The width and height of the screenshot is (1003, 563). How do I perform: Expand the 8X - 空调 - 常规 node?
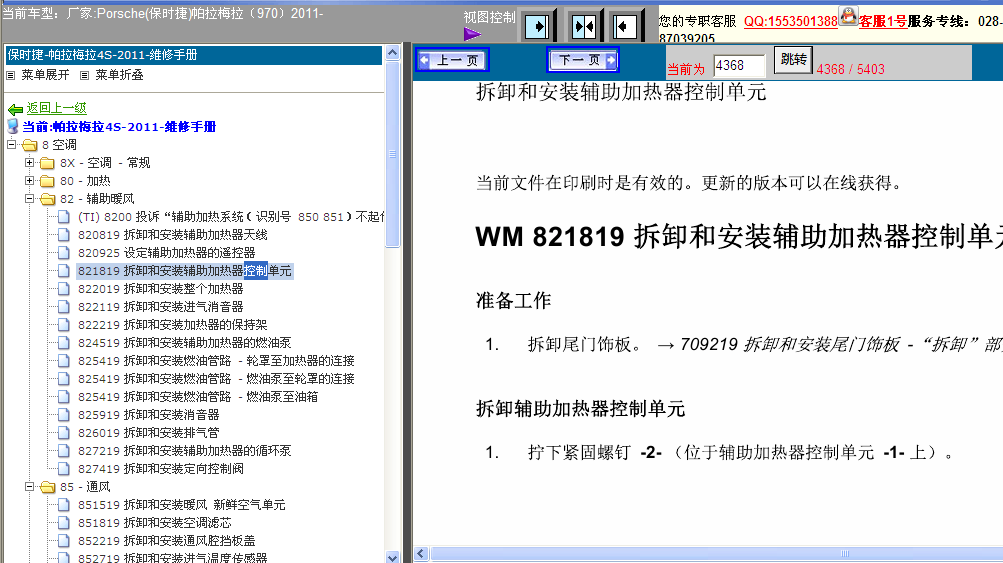(29, 163)
